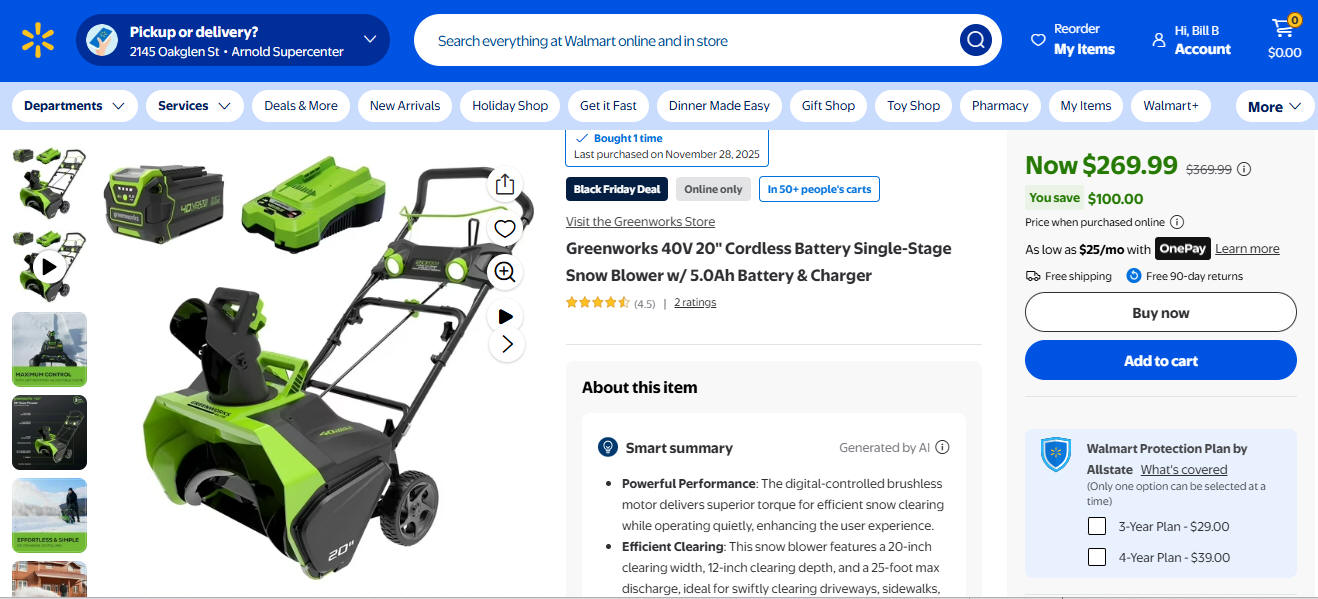Select the Maximum Control product thumbnail
The image size is (1318, 599).
click(x=49, y=349)
